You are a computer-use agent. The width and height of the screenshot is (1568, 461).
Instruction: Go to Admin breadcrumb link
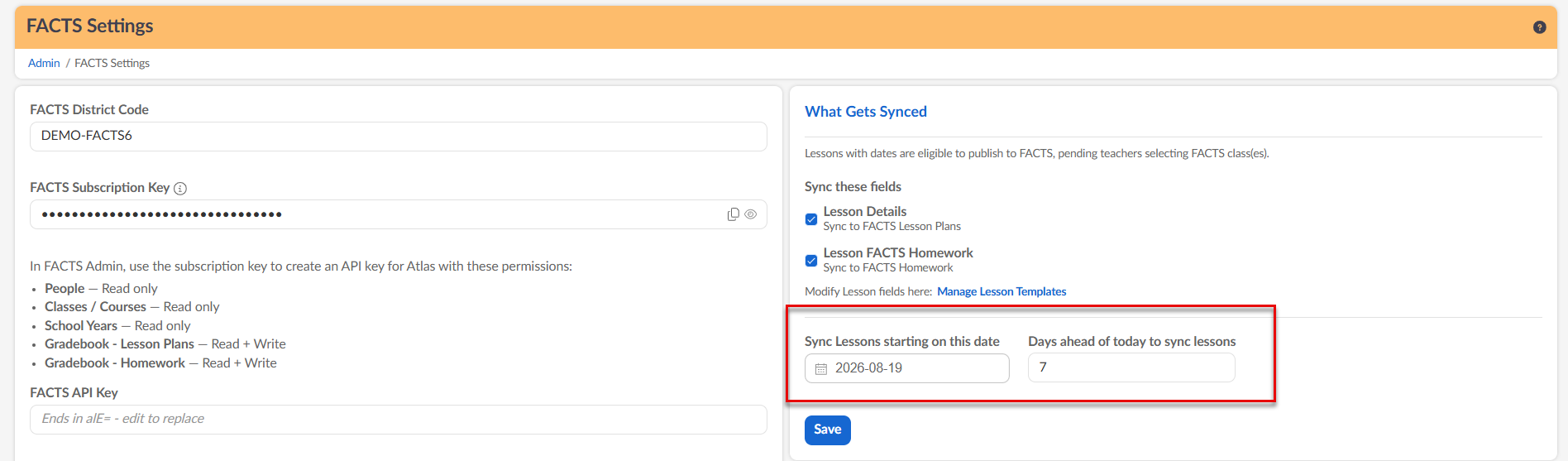[44, 63]
